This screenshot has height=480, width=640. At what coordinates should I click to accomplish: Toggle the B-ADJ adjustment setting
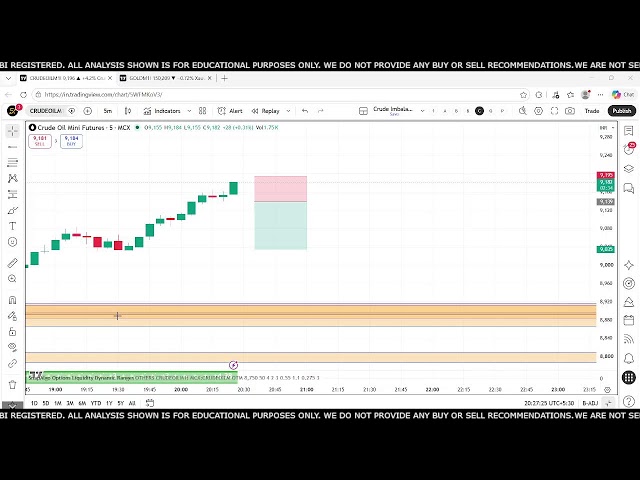pyautogui.click(x=590, y=403)
